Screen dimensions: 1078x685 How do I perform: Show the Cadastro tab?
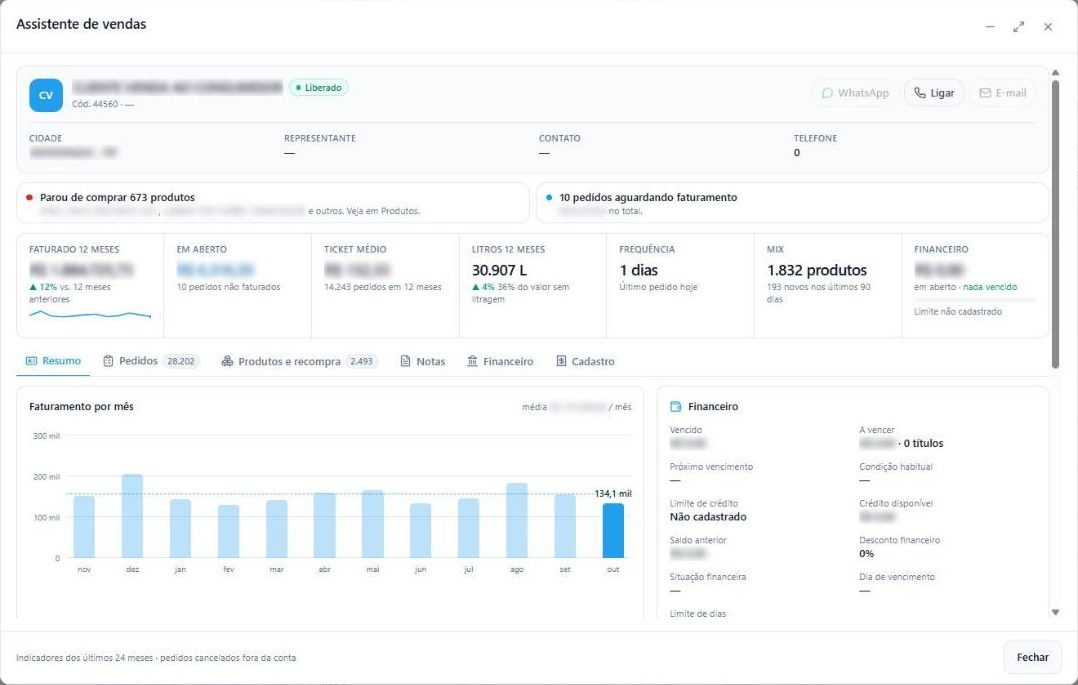click(585, 361)
